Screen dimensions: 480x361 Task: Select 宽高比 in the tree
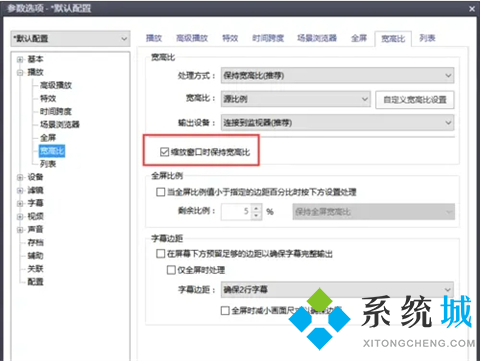point(52,151)
